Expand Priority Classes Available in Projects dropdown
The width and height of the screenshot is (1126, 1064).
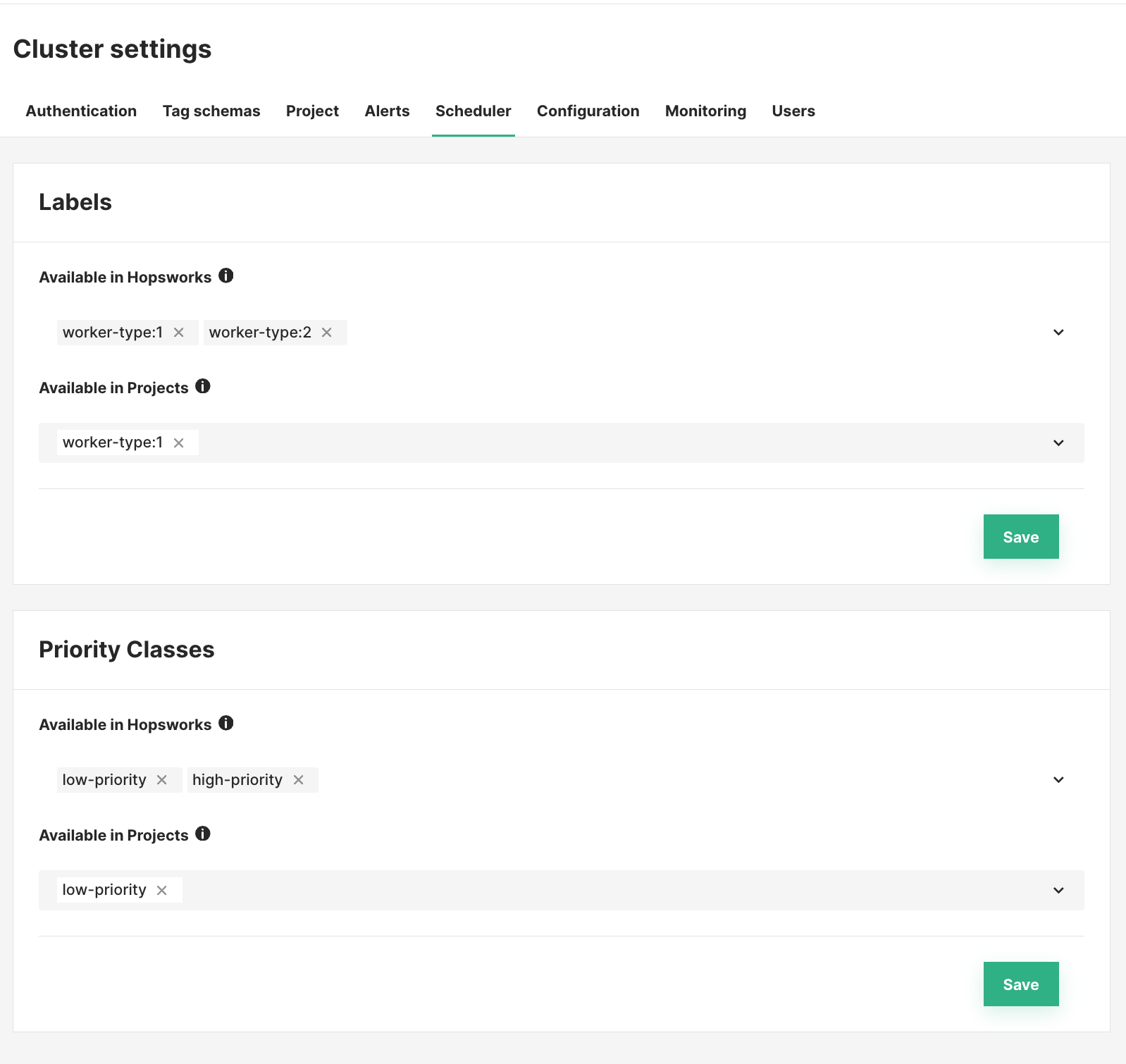pos(1058,891)
